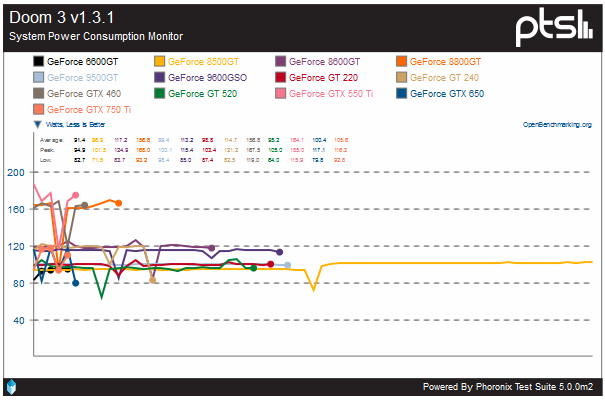Select the GeForce 9600GSO legend label
Screen dimensions: 605x400
tap(208, 78)
